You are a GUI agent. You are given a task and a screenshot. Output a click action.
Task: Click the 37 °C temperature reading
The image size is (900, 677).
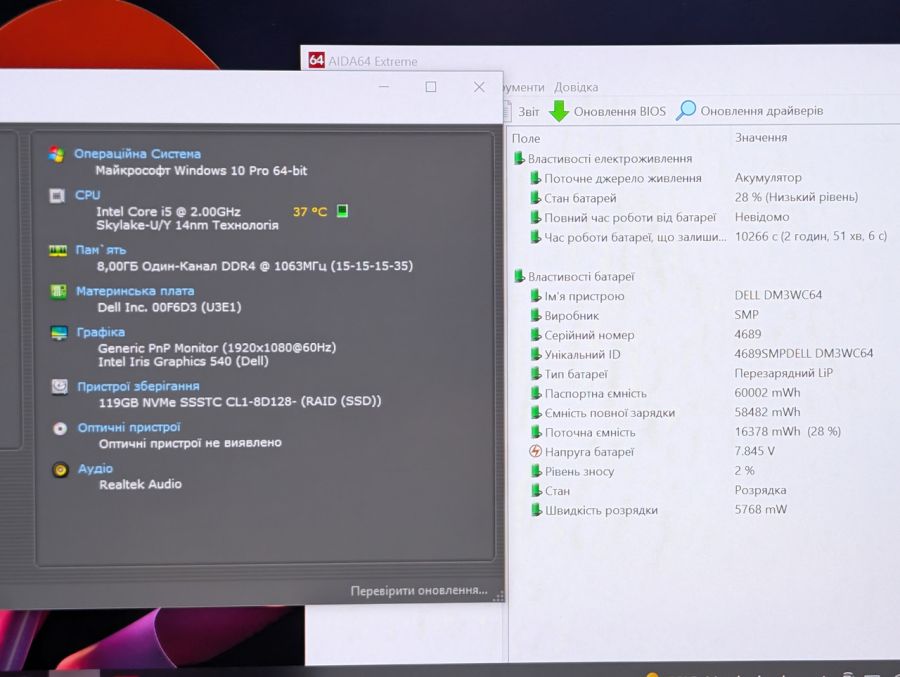310,212
